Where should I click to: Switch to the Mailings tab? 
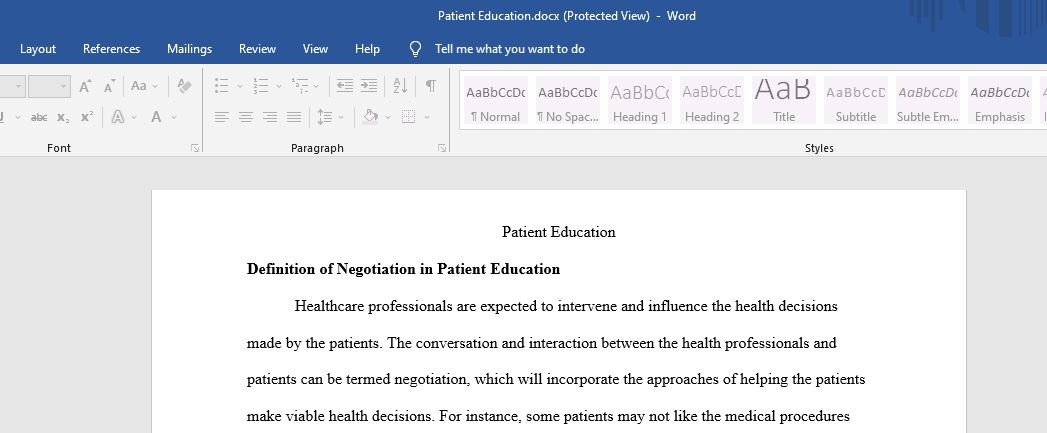pyautogui.click(x=190, y=49)
